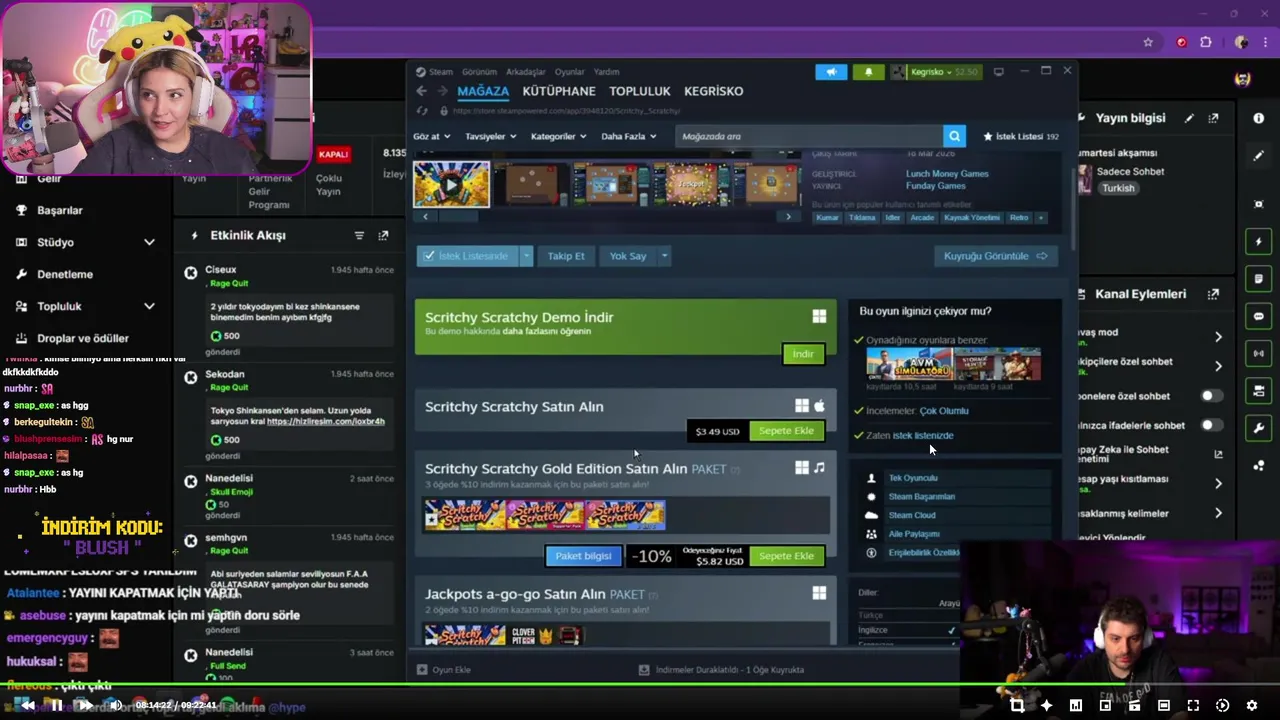Screen dimensions: 1280x720
Task: Open Steam Big Picture monitor icon
Action: (998, 72)
